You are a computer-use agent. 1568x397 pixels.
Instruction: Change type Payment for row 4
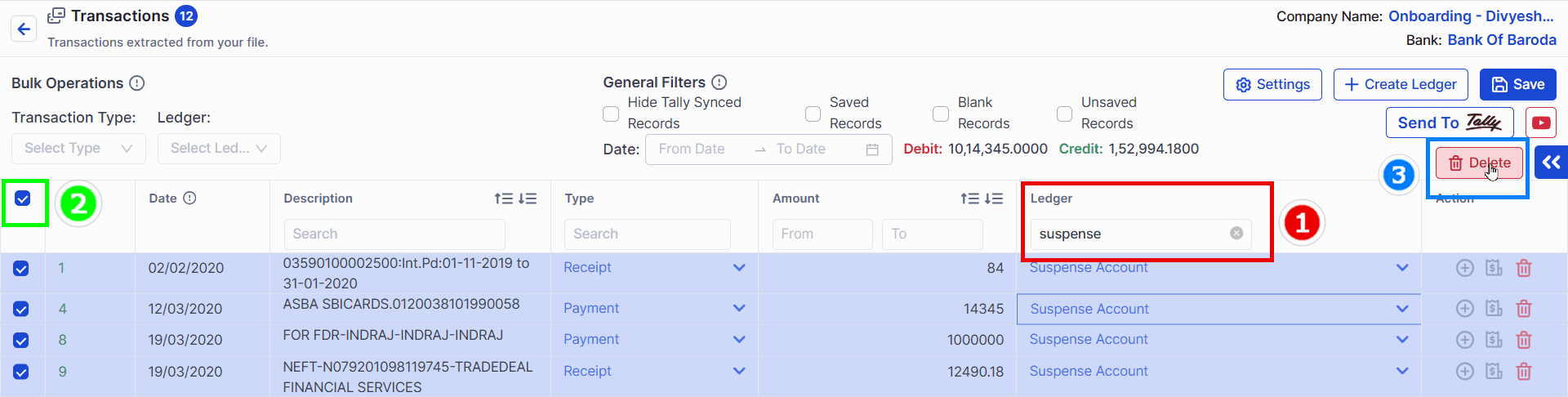[x=654, y=309]
